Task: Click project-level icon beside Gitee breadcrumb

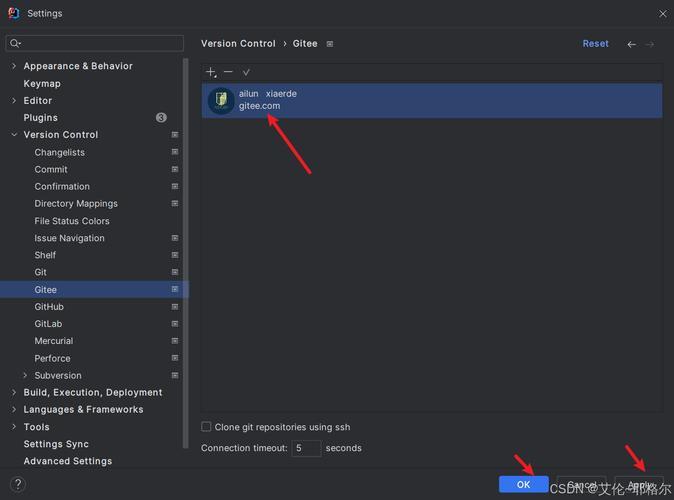Action: tap(330, 44)
